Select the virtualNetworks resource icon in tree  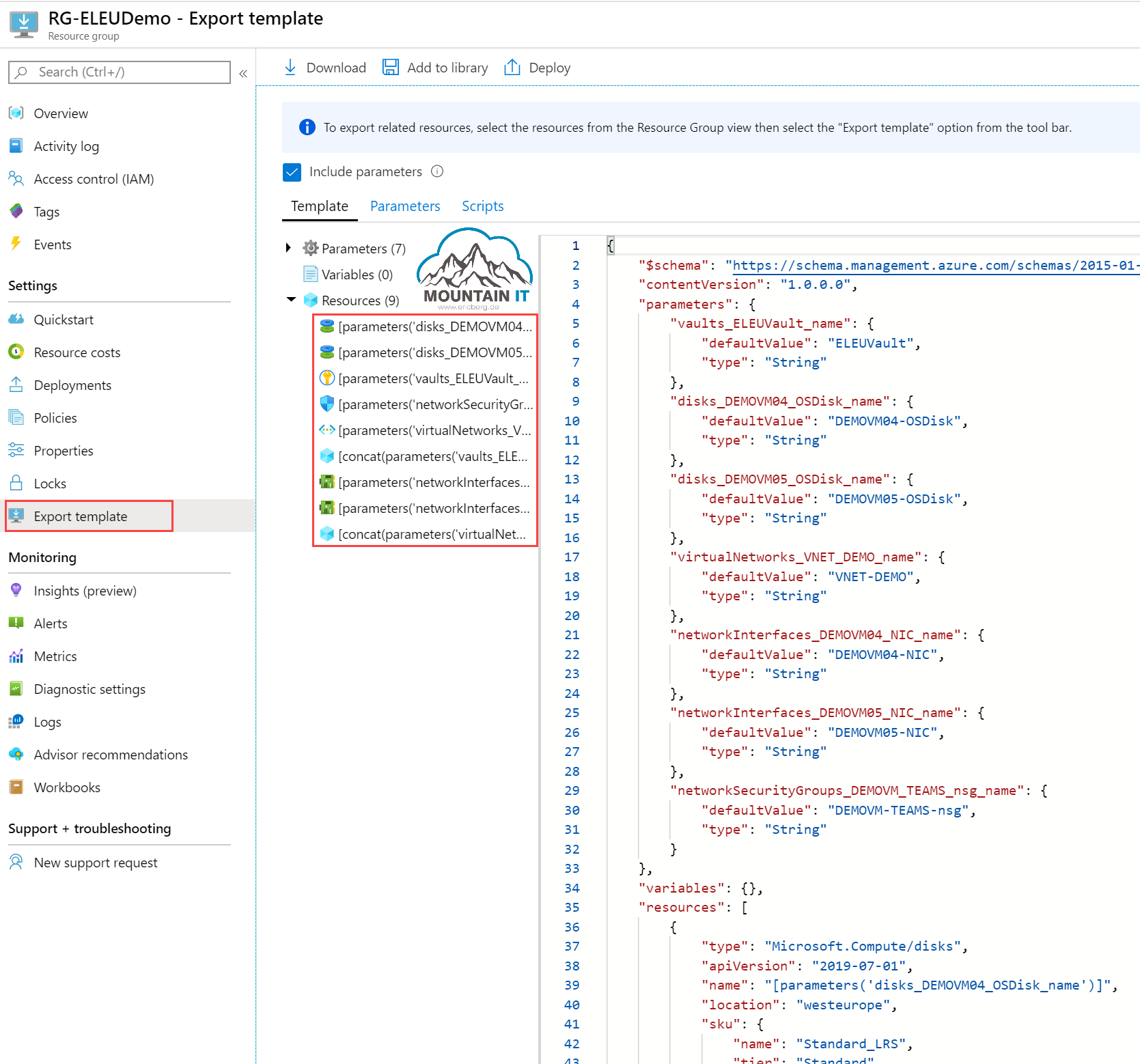327,430
